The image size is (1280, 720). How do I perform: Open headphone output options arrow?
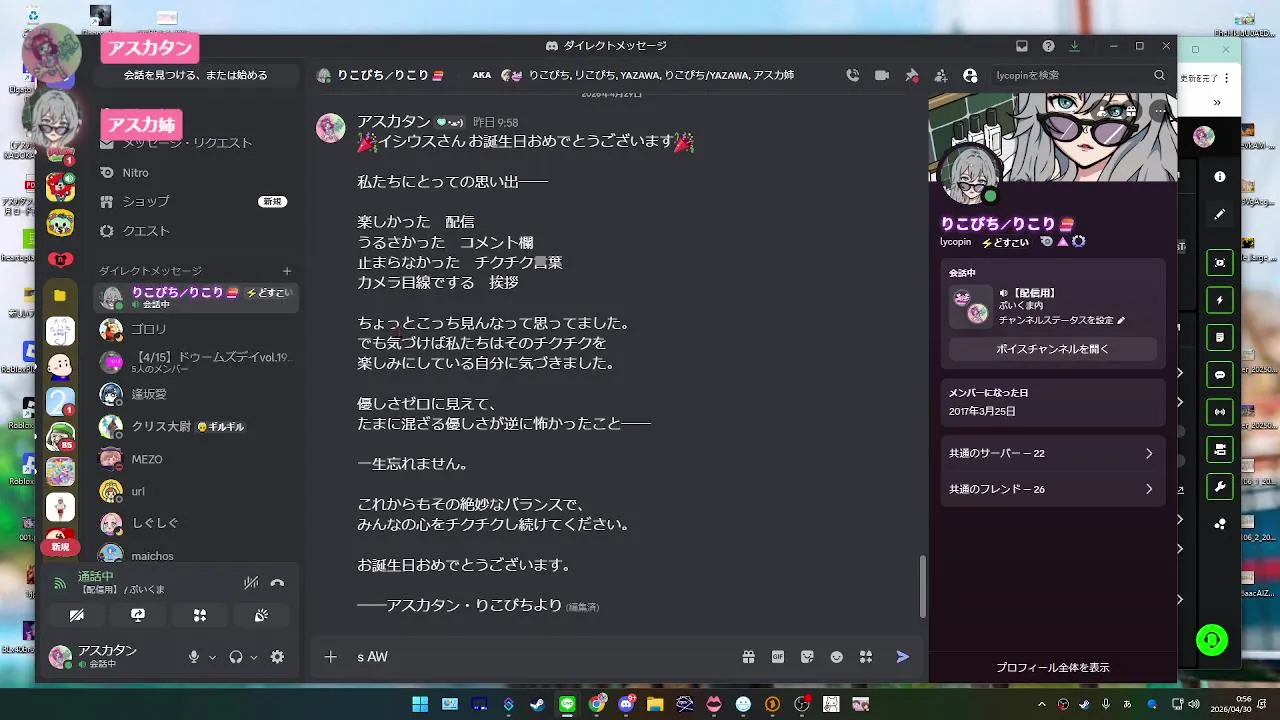(x=254, y=658)
